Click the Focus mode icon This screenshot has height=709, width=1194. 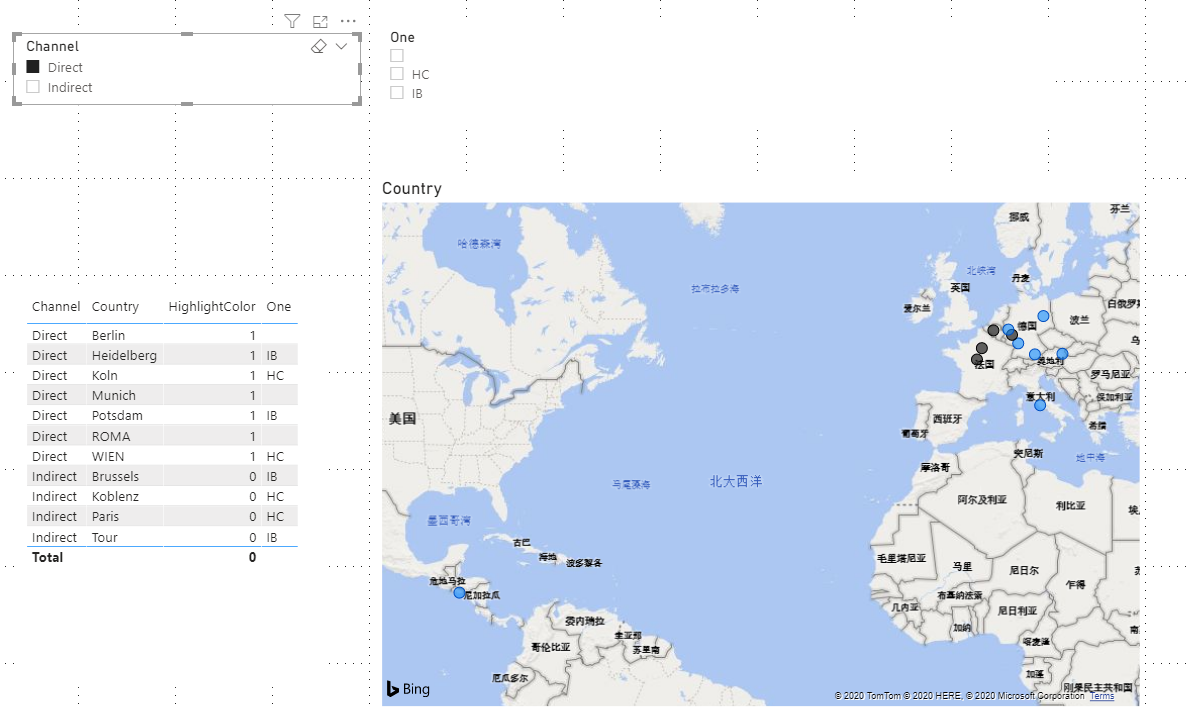pos(321,21)
